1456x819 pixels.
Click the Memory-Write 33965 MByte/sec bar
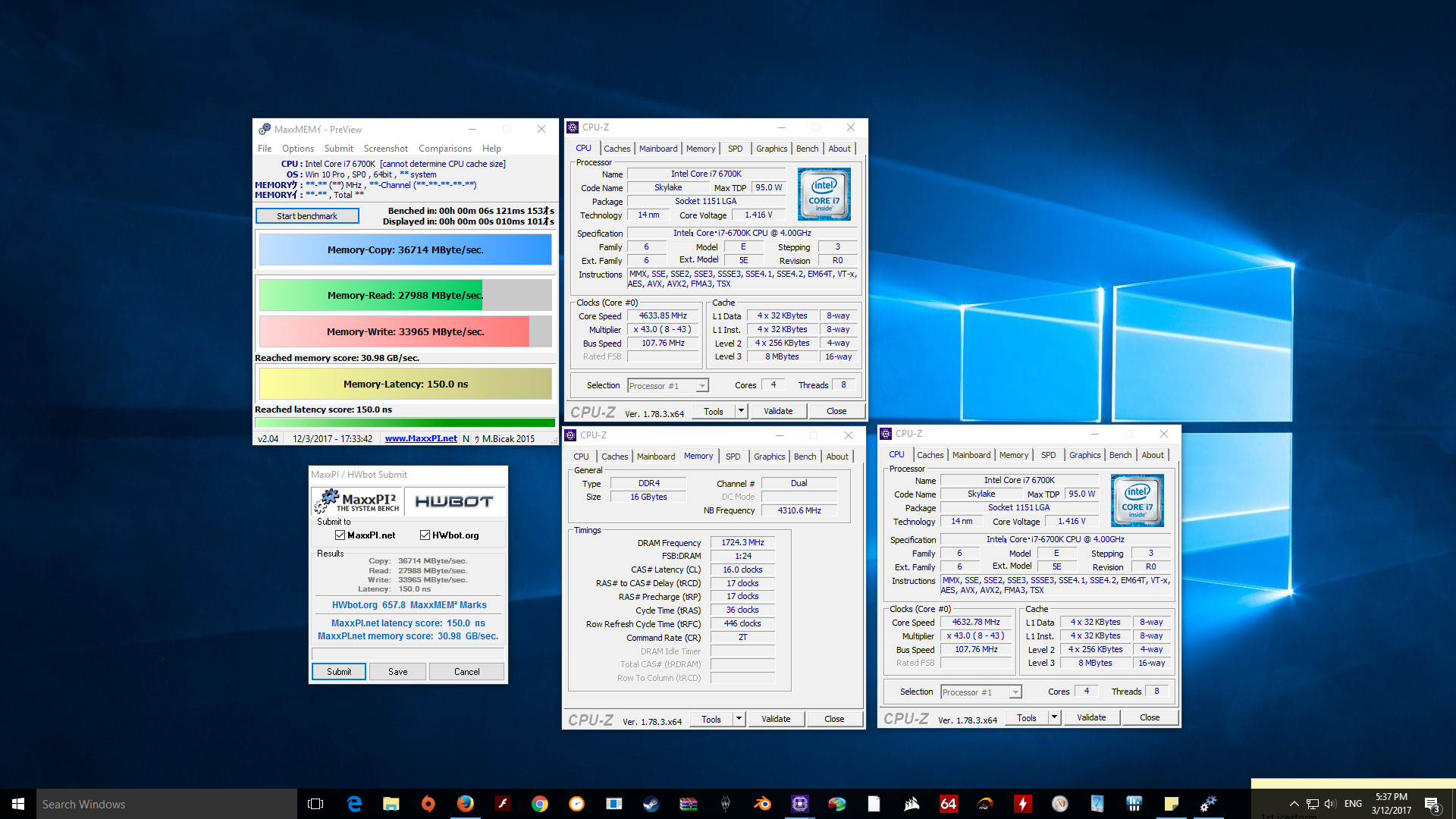pyautogui.click(x=406, y=331)
